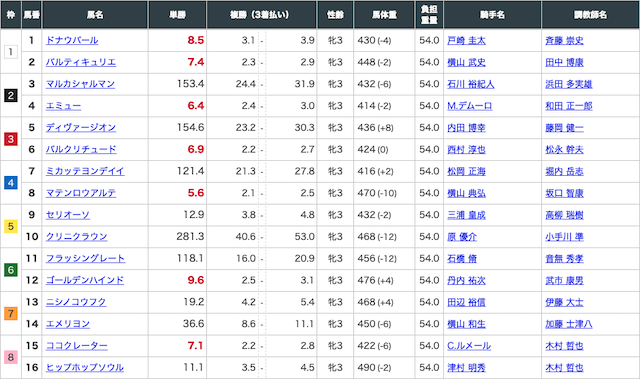The image size is (640, 379).
Task: Open horse link バルクリチュード
Action: coord(81,149)
